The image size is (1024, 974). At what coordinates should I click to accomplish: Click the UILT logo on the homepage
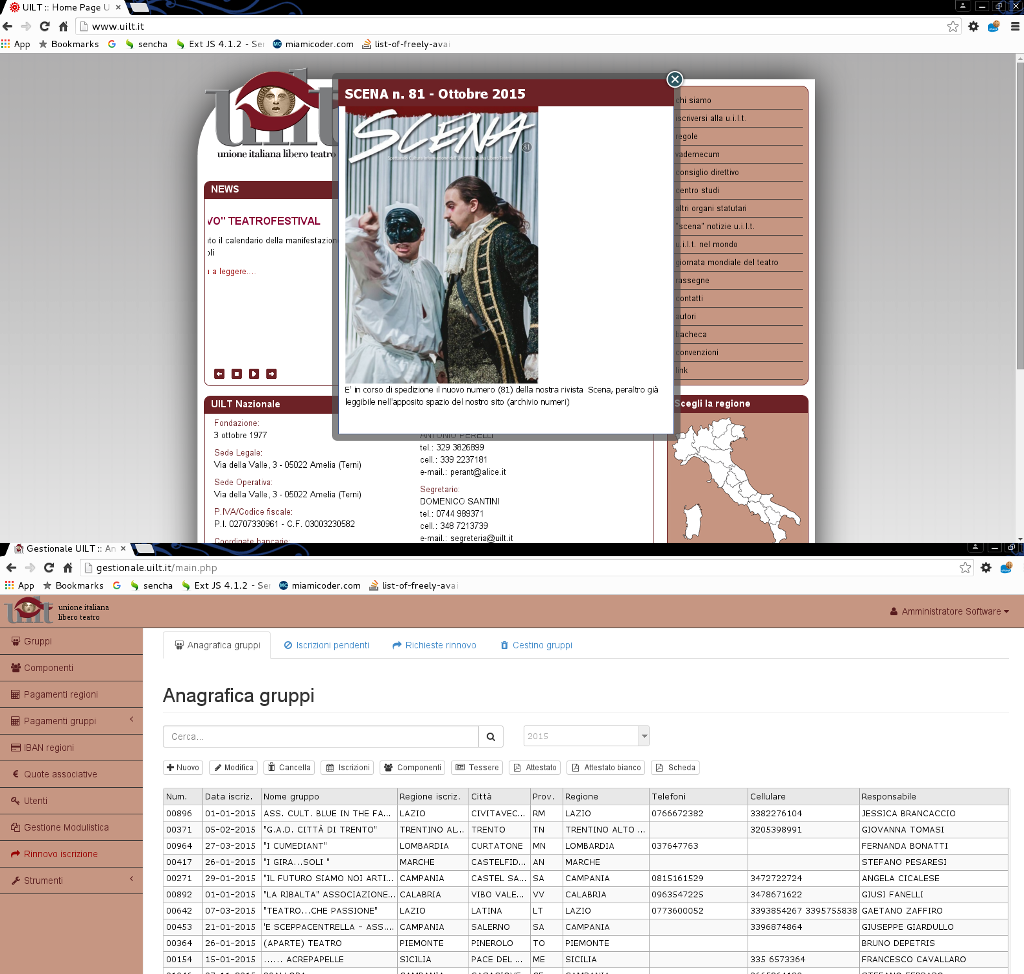[x=274, y=114]
